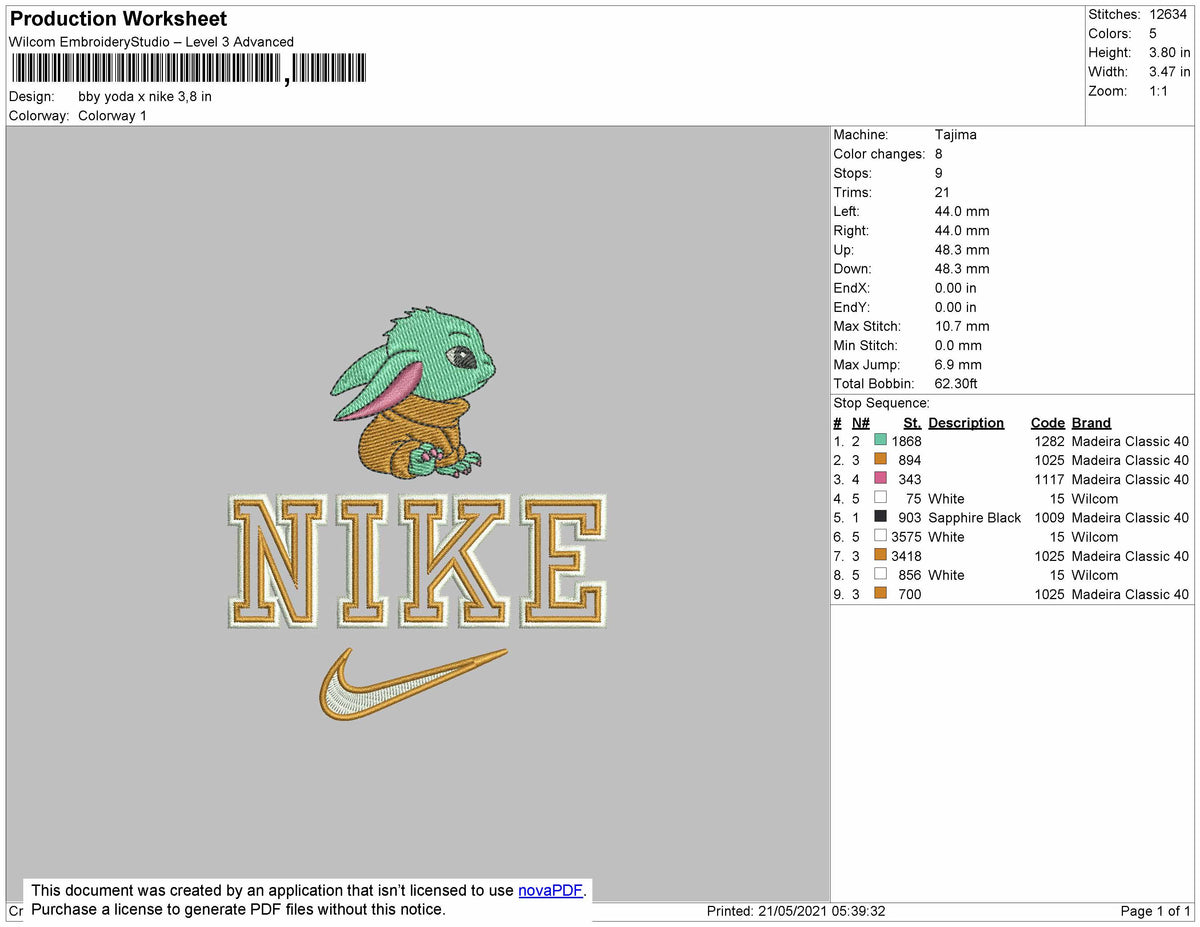The image size is (1200, 927).
Task: Click the Brand column header
Action: pyautogui.click(x=1091, y=423)
